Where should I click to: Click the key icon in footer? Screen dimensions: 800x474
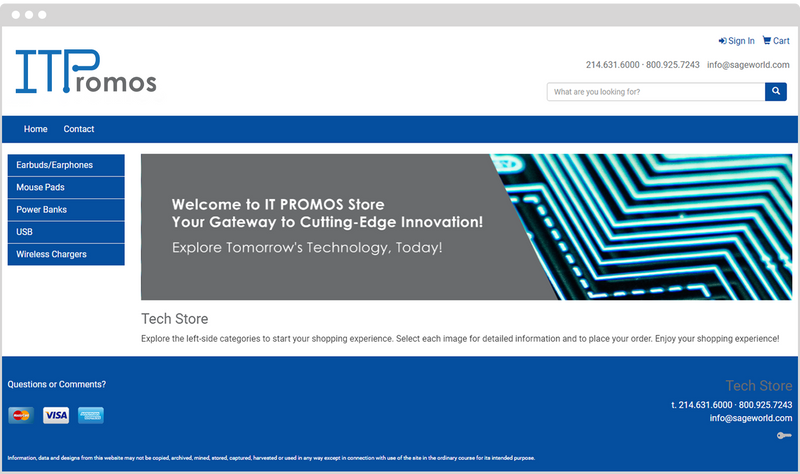pos(784,435)
